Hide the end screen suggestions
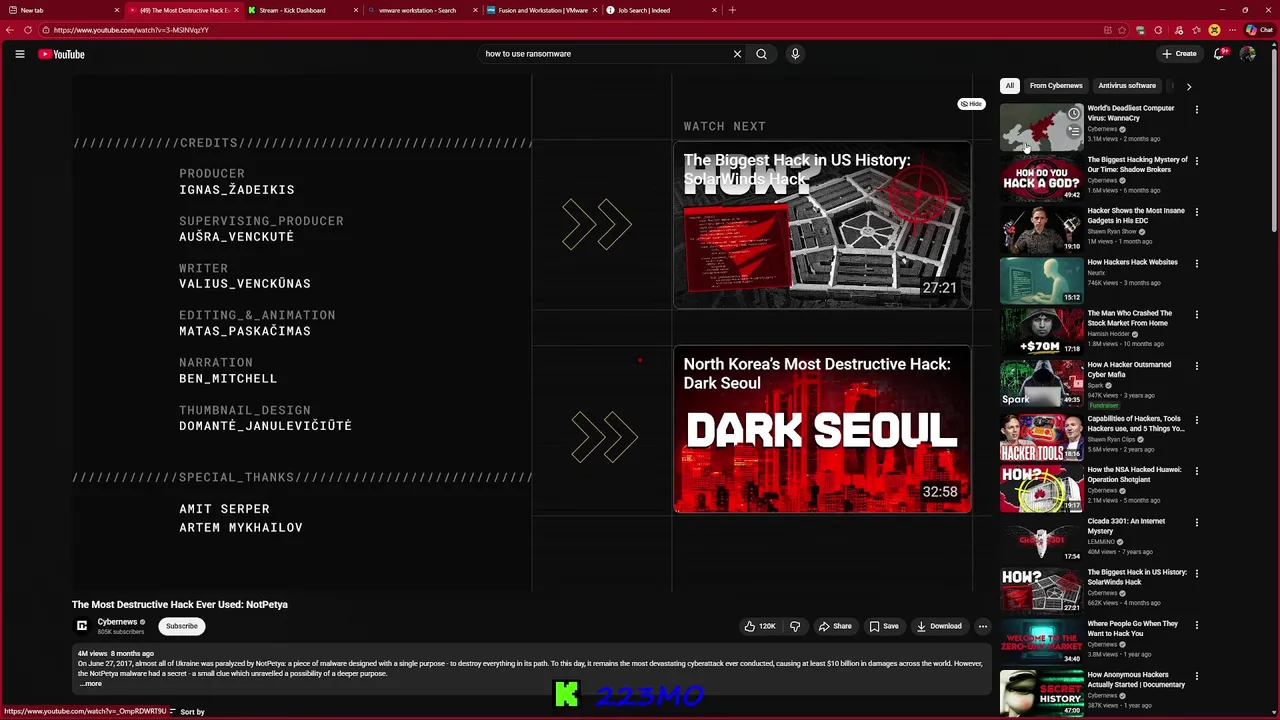The height and width of the screenshot is (720, 1280). [971, 104]
